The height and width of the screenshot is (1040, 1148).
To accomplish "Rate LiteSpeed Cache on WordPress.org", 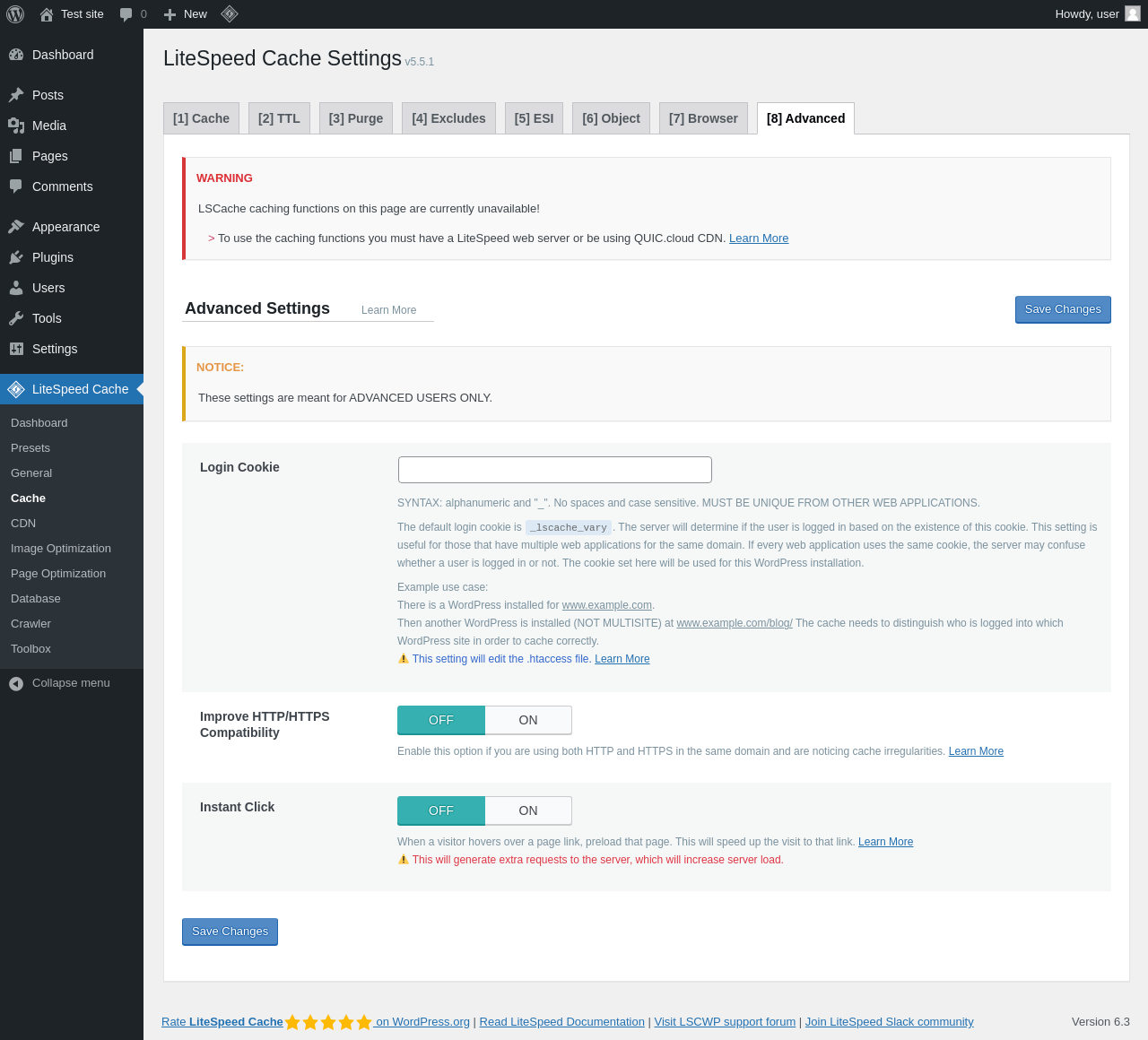I will point(316,1022).
